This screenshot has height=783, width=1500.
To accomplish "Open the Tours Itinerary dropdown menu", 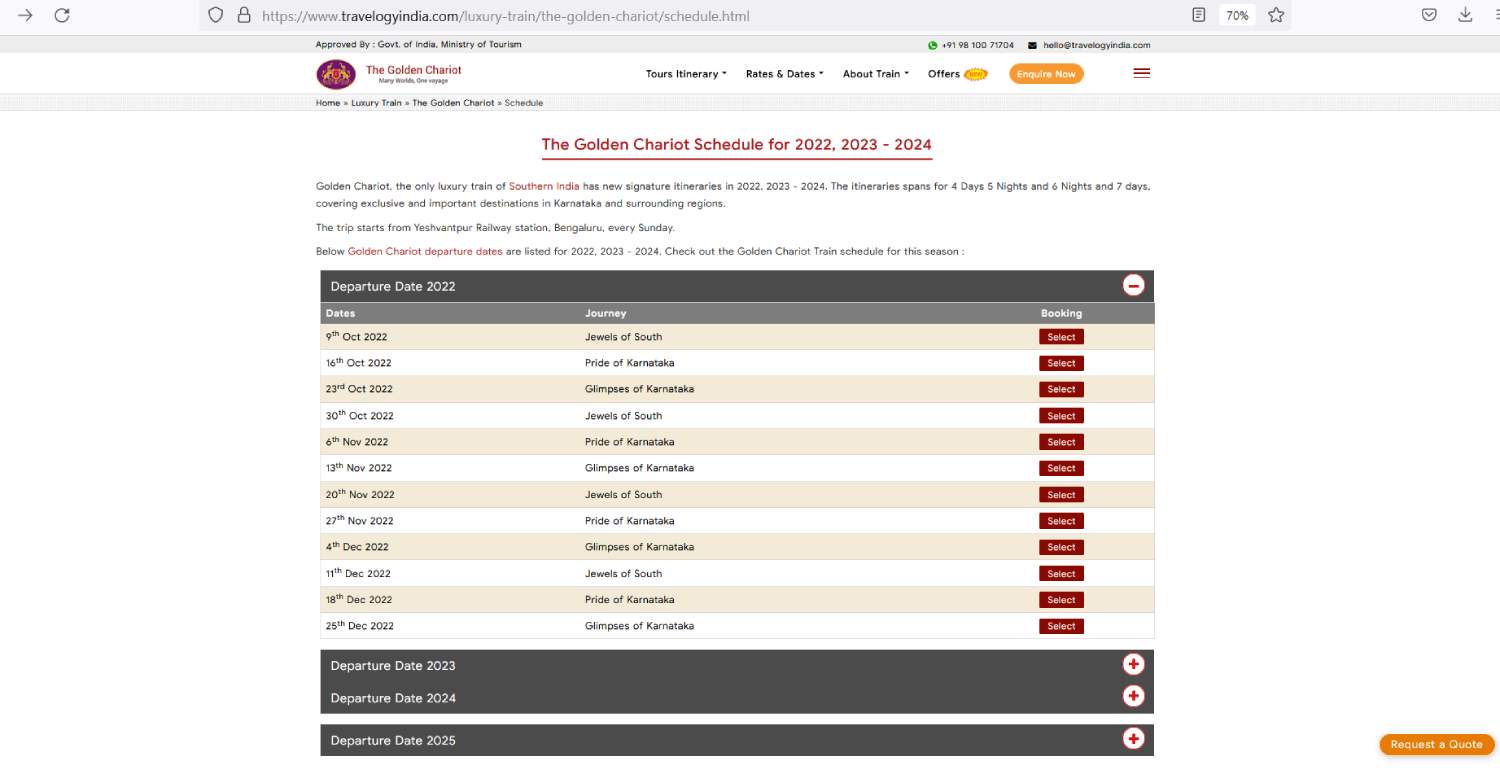I will point(685,74).
